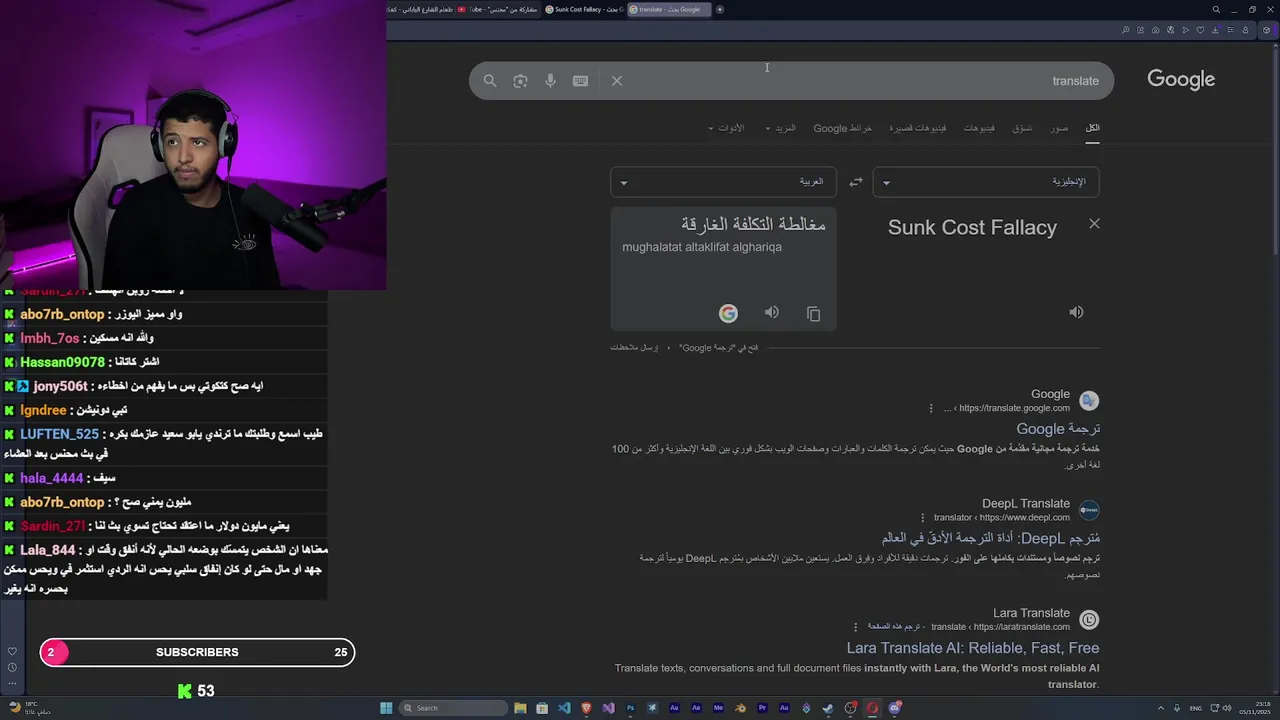Switch to فيديوهات videos tab

tap(979, 128)
